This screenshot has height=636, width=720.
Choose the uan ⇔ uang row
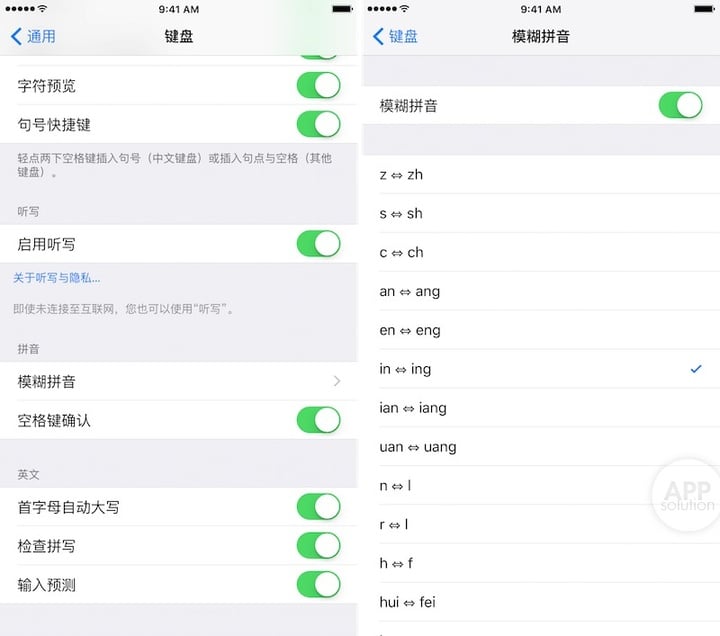pos(541,447)
